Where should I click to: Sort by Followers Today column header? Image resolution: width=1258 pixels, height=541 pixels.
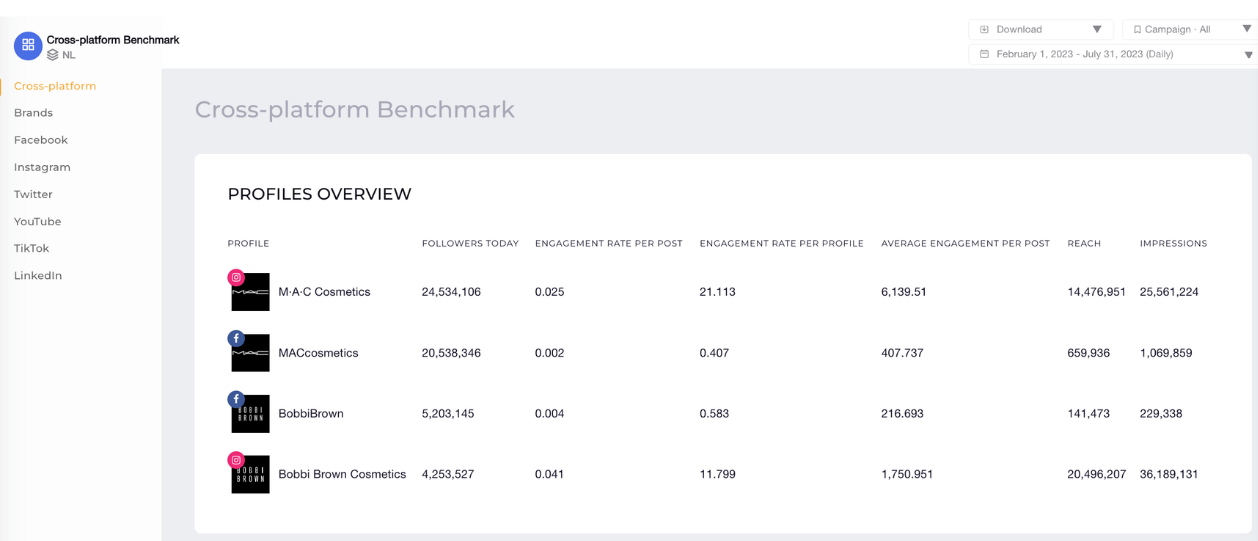click(470, 244)
